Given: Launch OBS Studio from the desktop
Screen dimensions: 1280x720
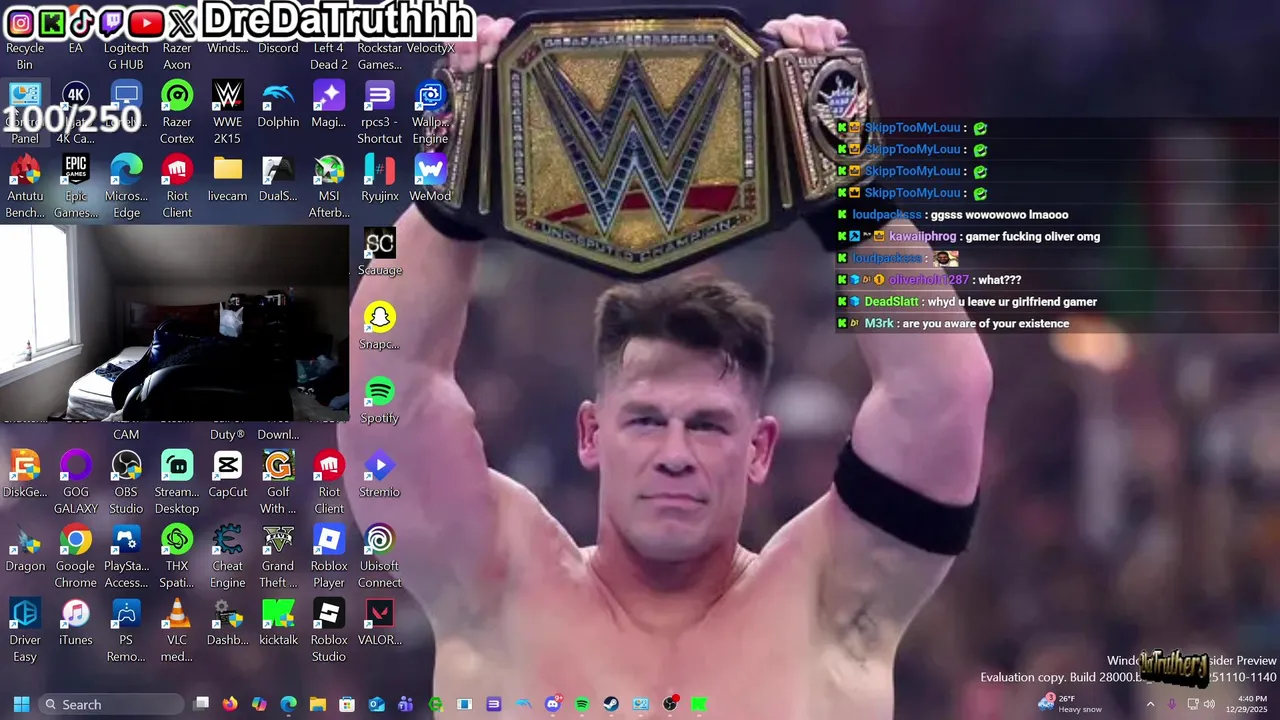Looking at the screenshot, I should click(x=126, y=483).
